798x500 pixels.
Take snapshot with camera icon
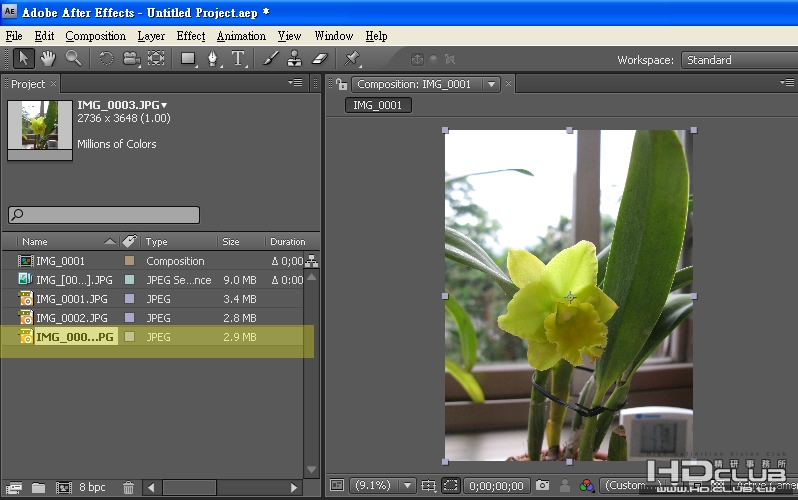click(x=543, y=485)
